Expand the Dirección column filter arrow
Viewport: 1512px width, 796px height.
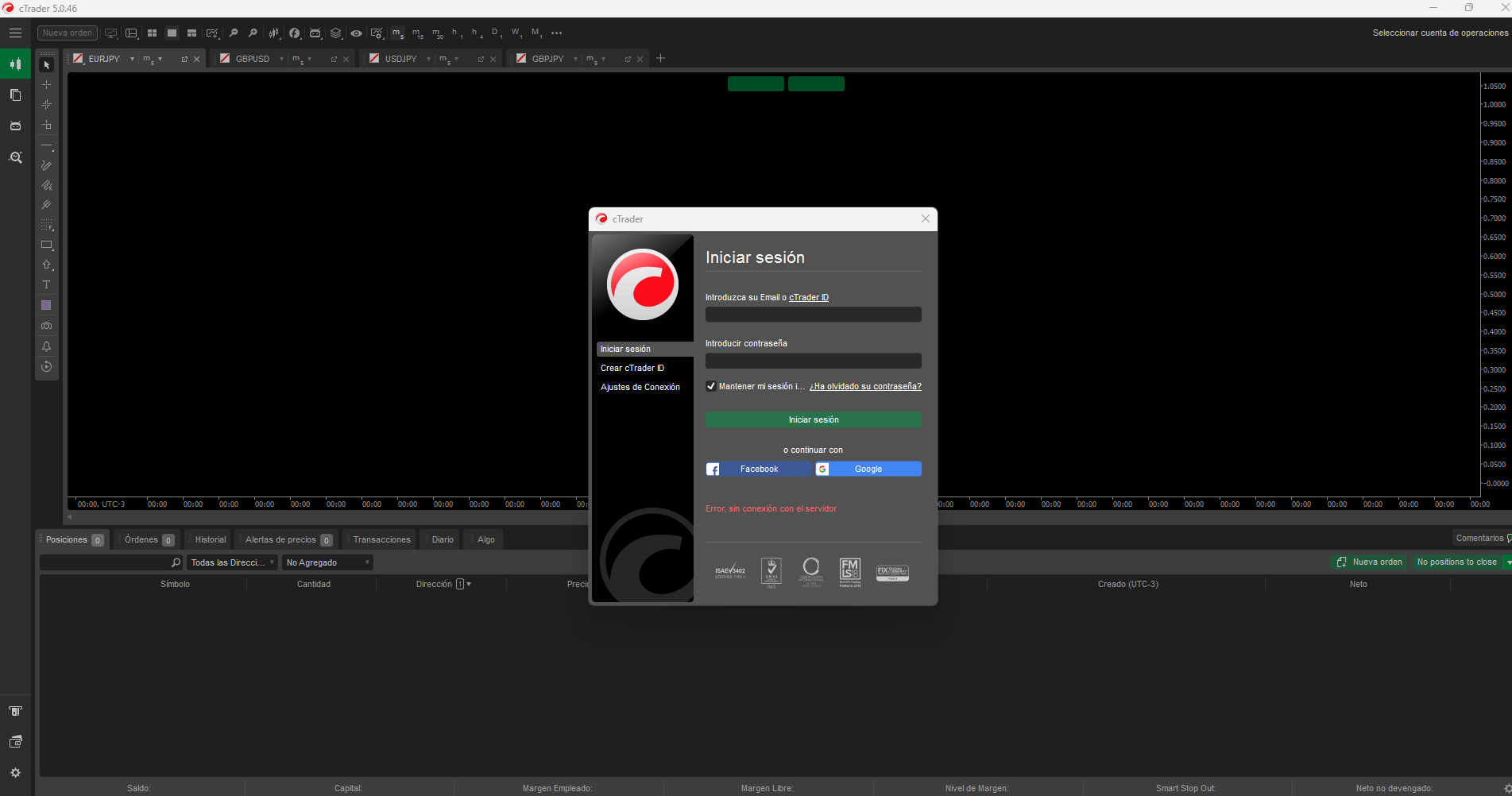[469, 584]
